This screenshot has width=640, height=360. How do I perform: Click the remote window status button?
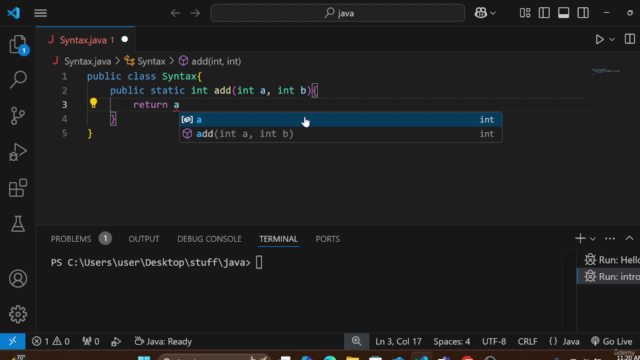point(13,341)
